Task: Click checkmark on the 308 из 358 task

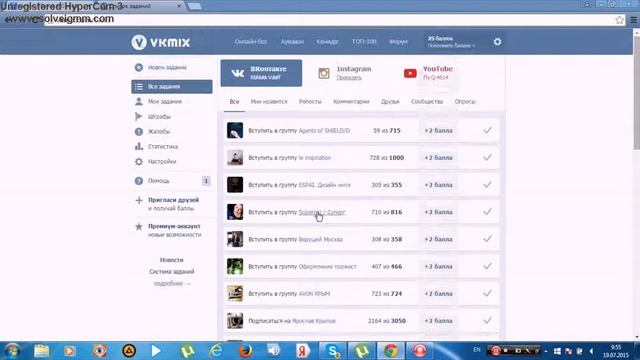Action: [x=487, y=239]
